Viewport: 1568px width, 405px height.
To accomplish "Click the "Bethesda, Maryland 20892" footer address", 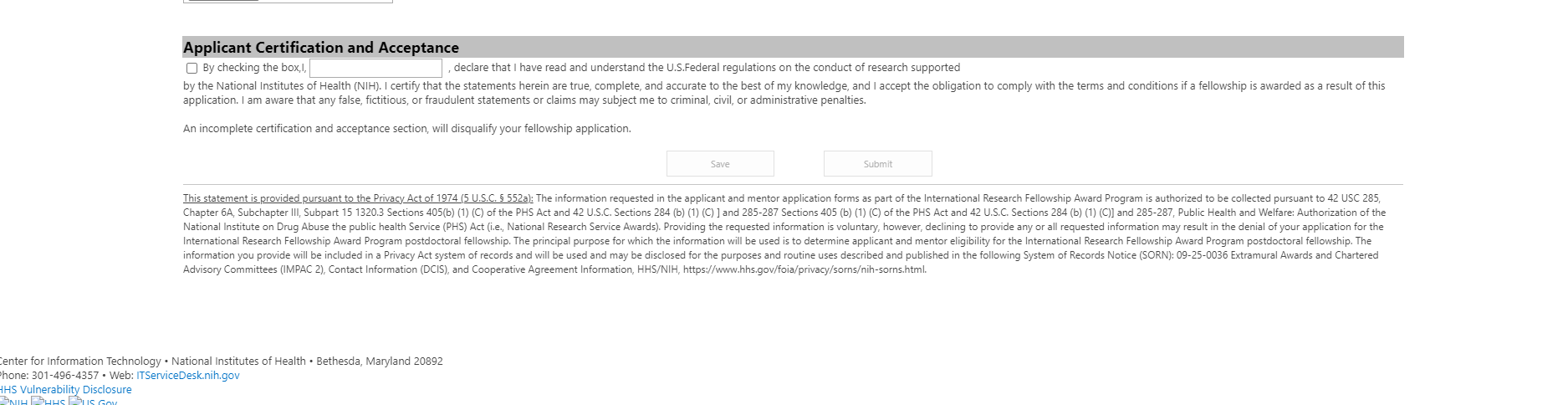I will (380, 361).
